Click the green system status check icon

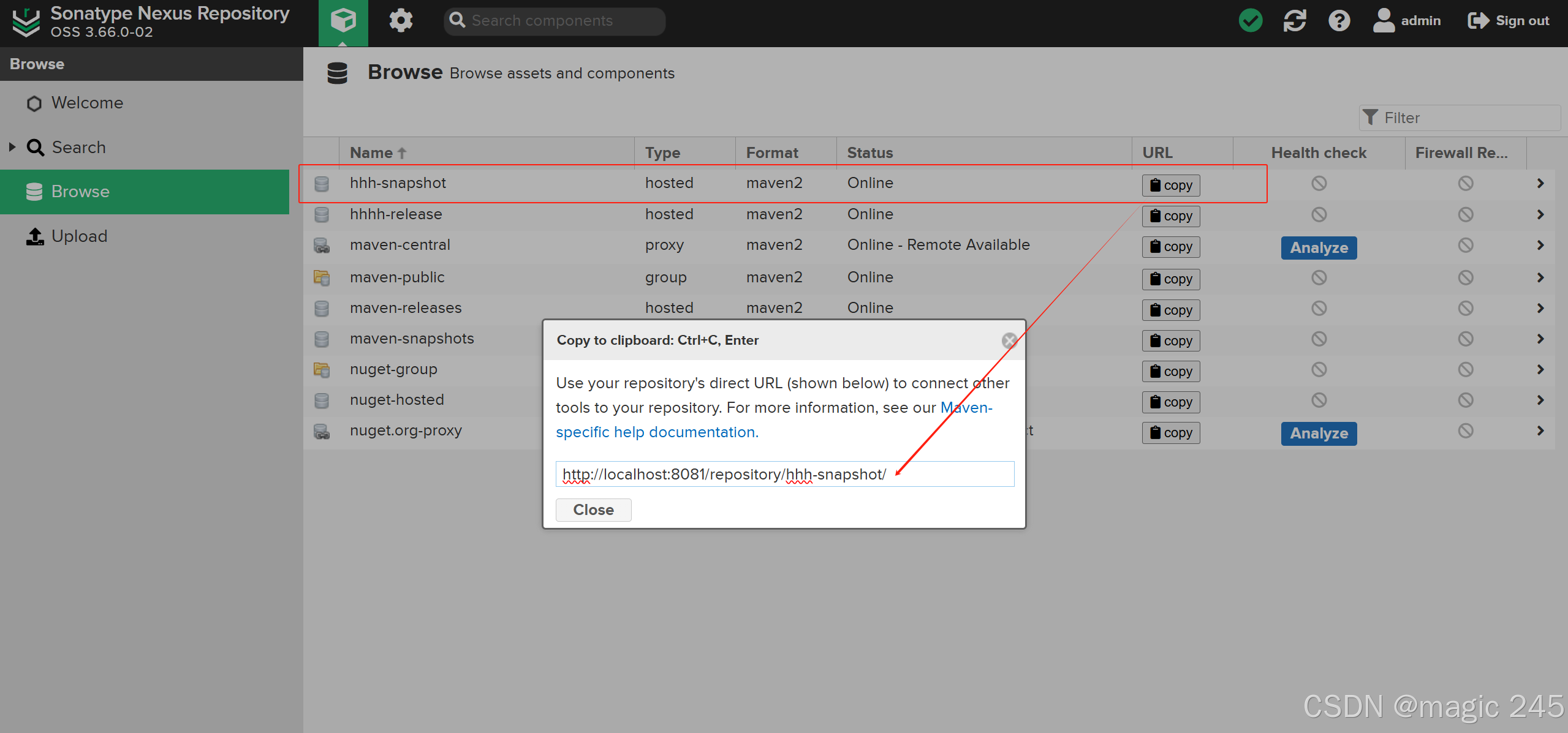[1250, 21]
